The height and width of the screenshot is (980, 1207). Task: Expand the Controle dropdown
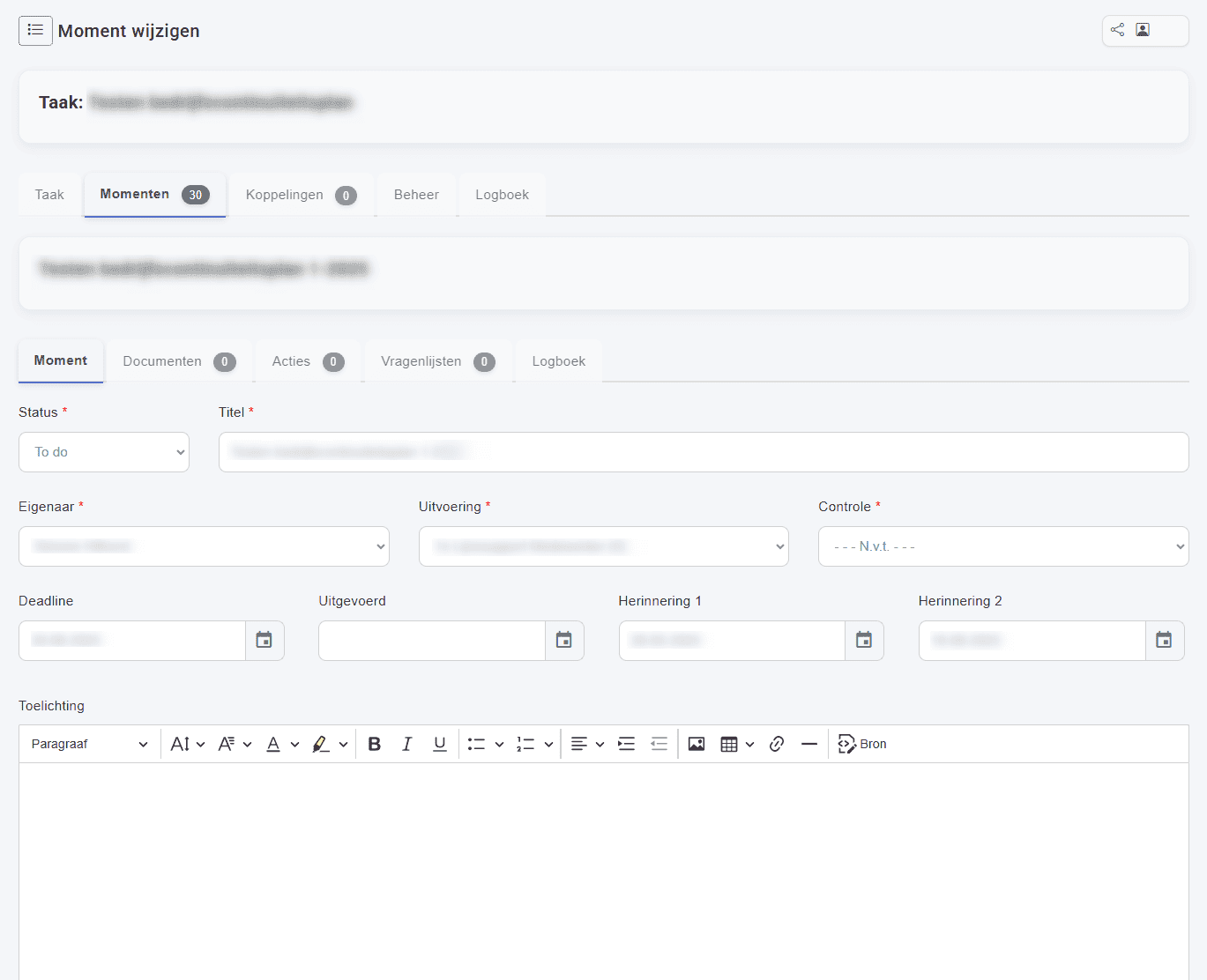(1003, 546)
